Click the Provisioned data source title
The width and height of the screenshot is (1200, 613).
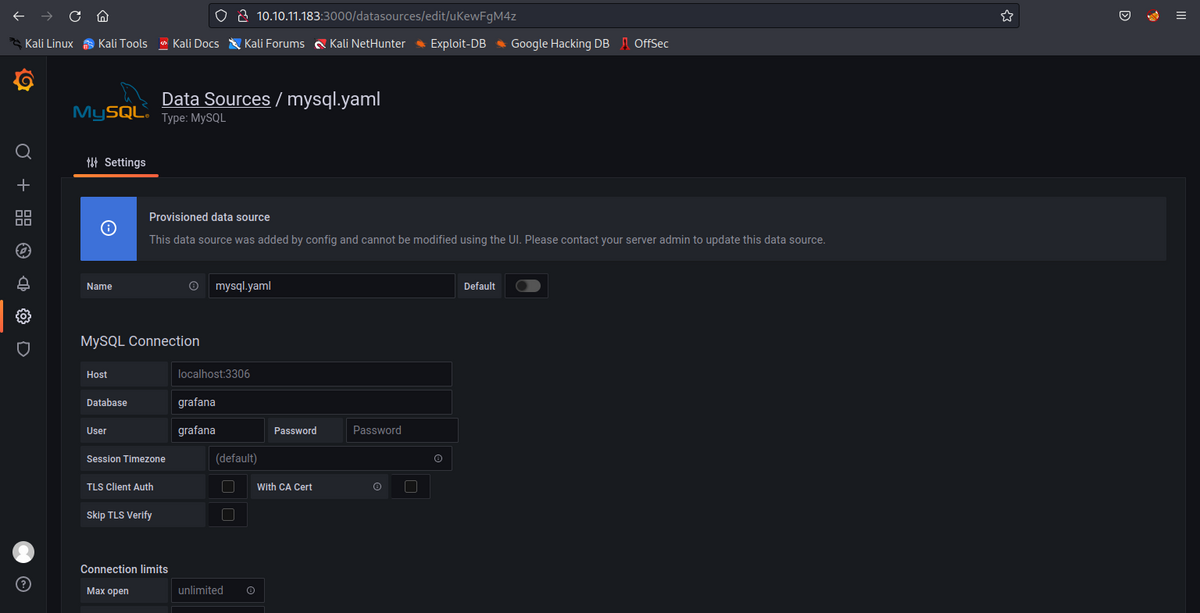tap(210, 217)
